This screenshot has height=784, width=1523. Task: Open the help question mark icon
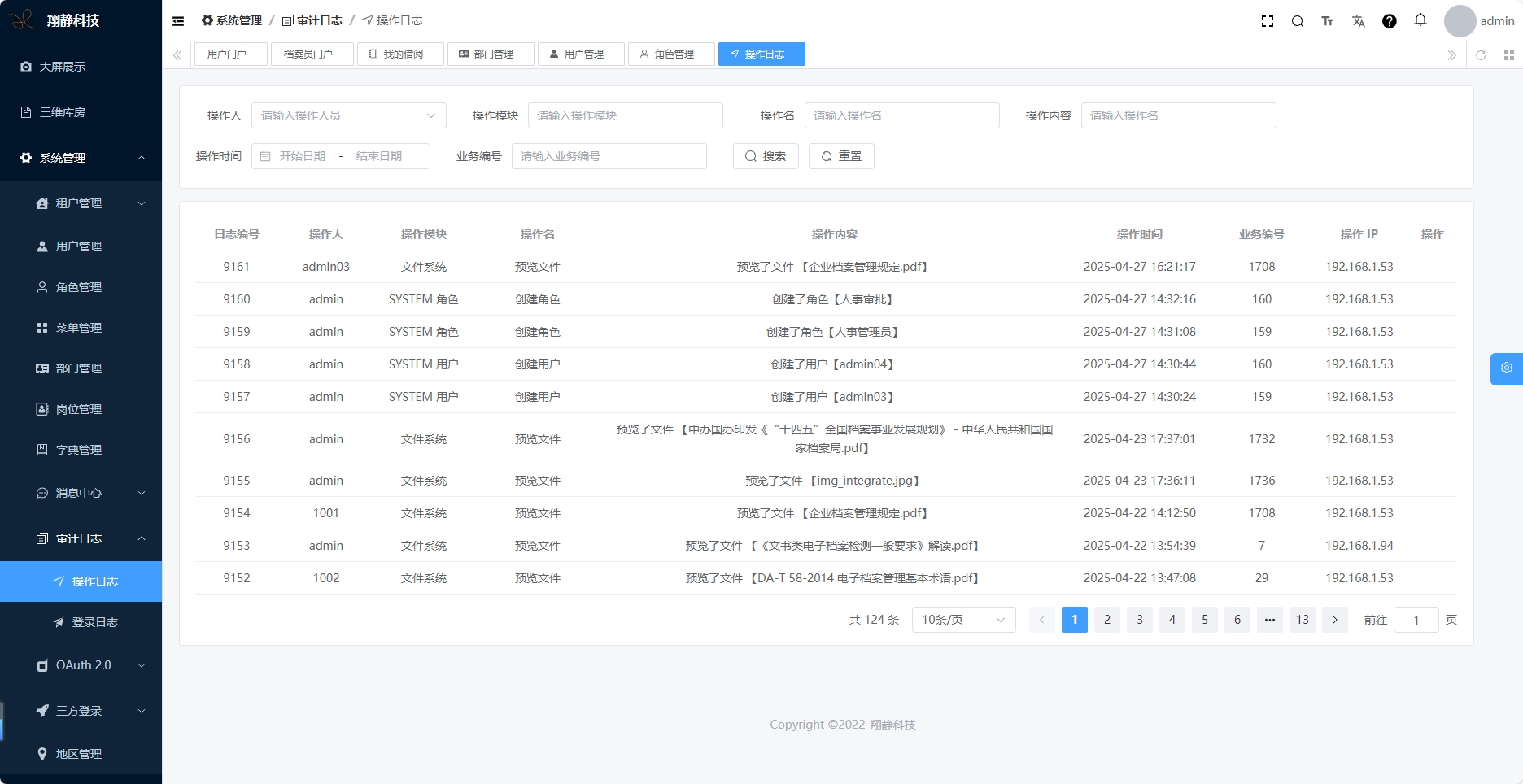(1390, 21)
